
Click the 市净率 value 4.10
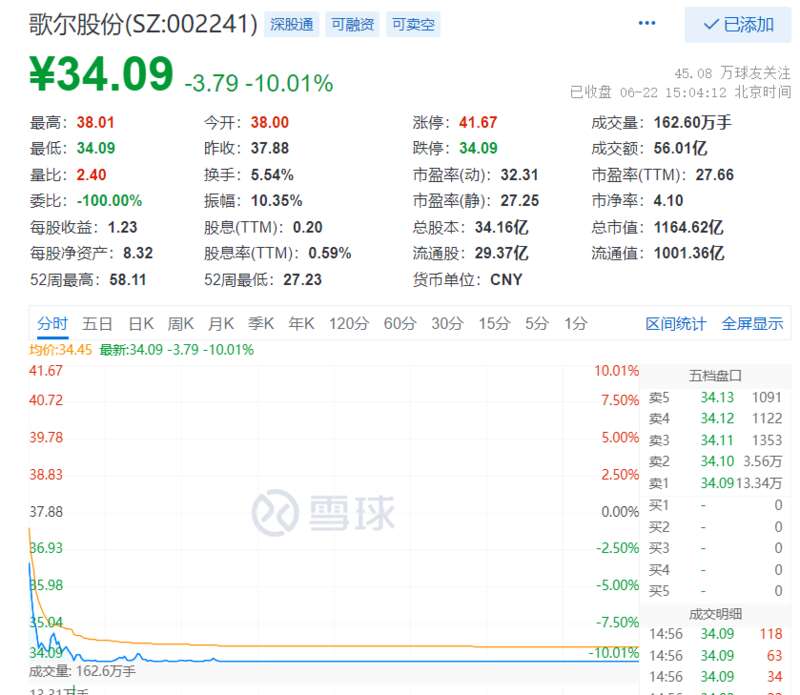[668, 201]
